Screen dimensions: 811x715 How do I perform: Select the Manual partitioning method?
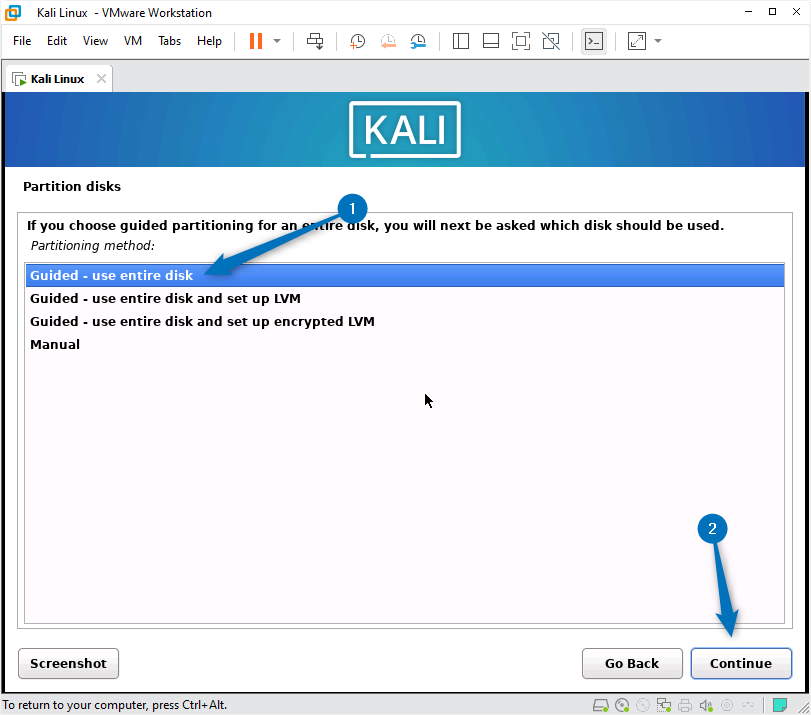click(55, 344)
